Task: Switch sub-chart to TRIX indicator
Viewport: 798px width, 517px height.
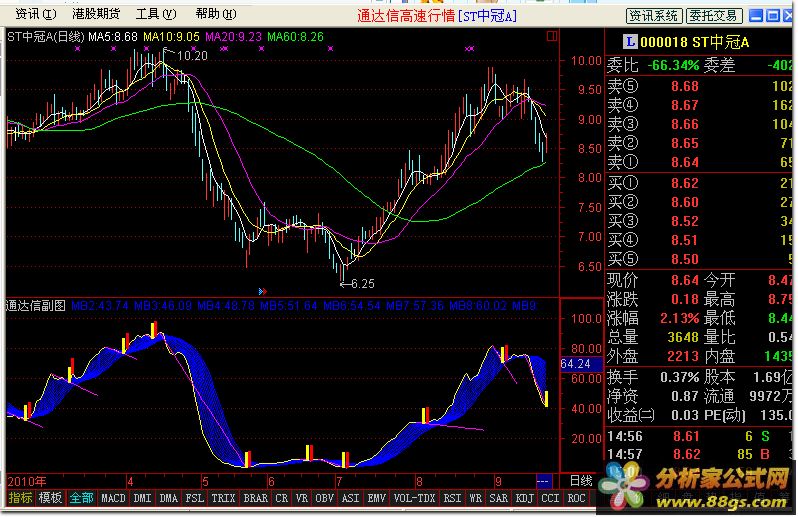Action: (223, 498)
